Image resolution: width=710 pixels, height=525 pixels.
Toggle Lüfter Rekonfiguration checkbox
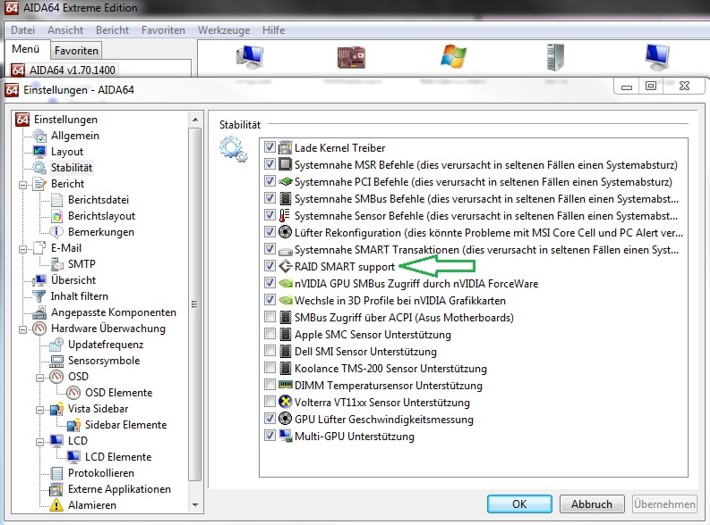point(270,232)
